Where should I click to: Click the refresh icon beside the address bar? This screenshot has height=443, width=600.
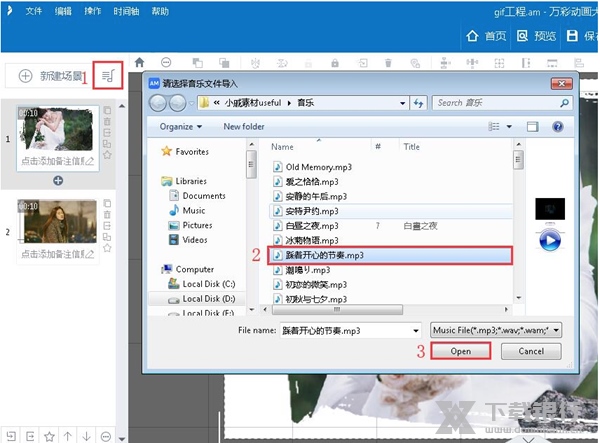[x=417, y=102]
